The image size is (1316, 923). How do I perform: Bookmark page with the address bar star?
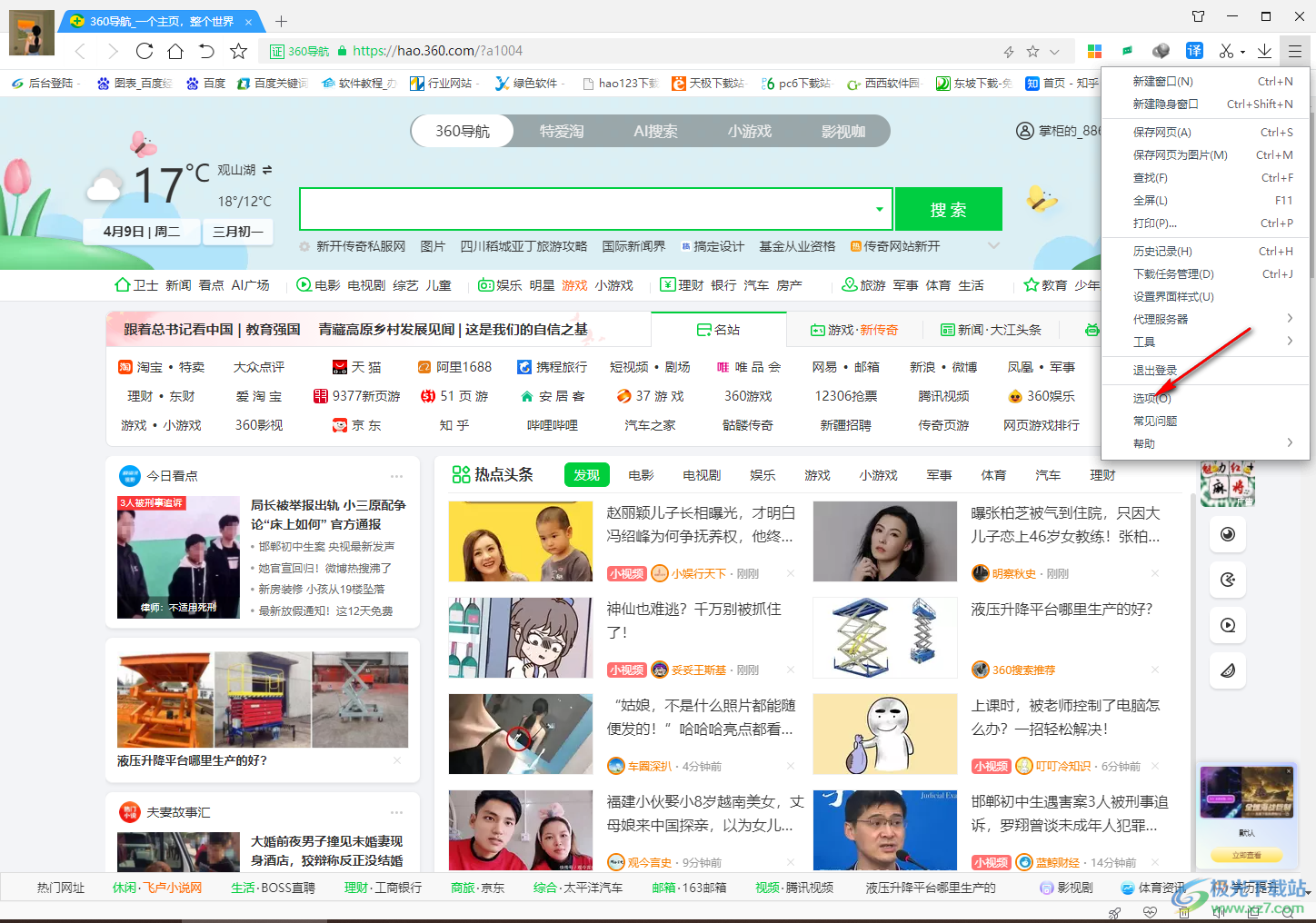click(x=1032, y=52)
